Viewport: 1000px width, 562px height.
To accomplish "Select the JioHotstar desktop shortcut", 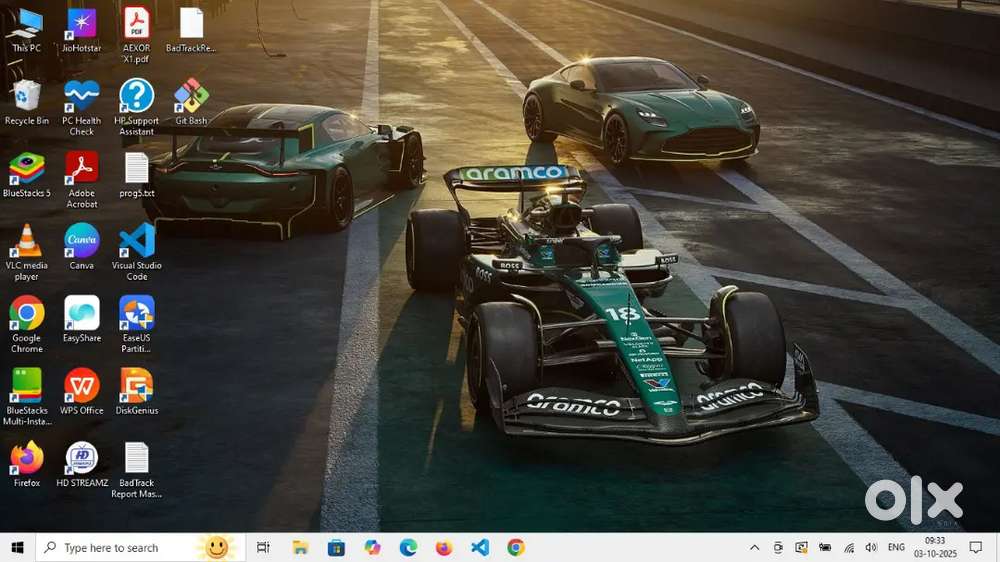I will coord(82,24).
